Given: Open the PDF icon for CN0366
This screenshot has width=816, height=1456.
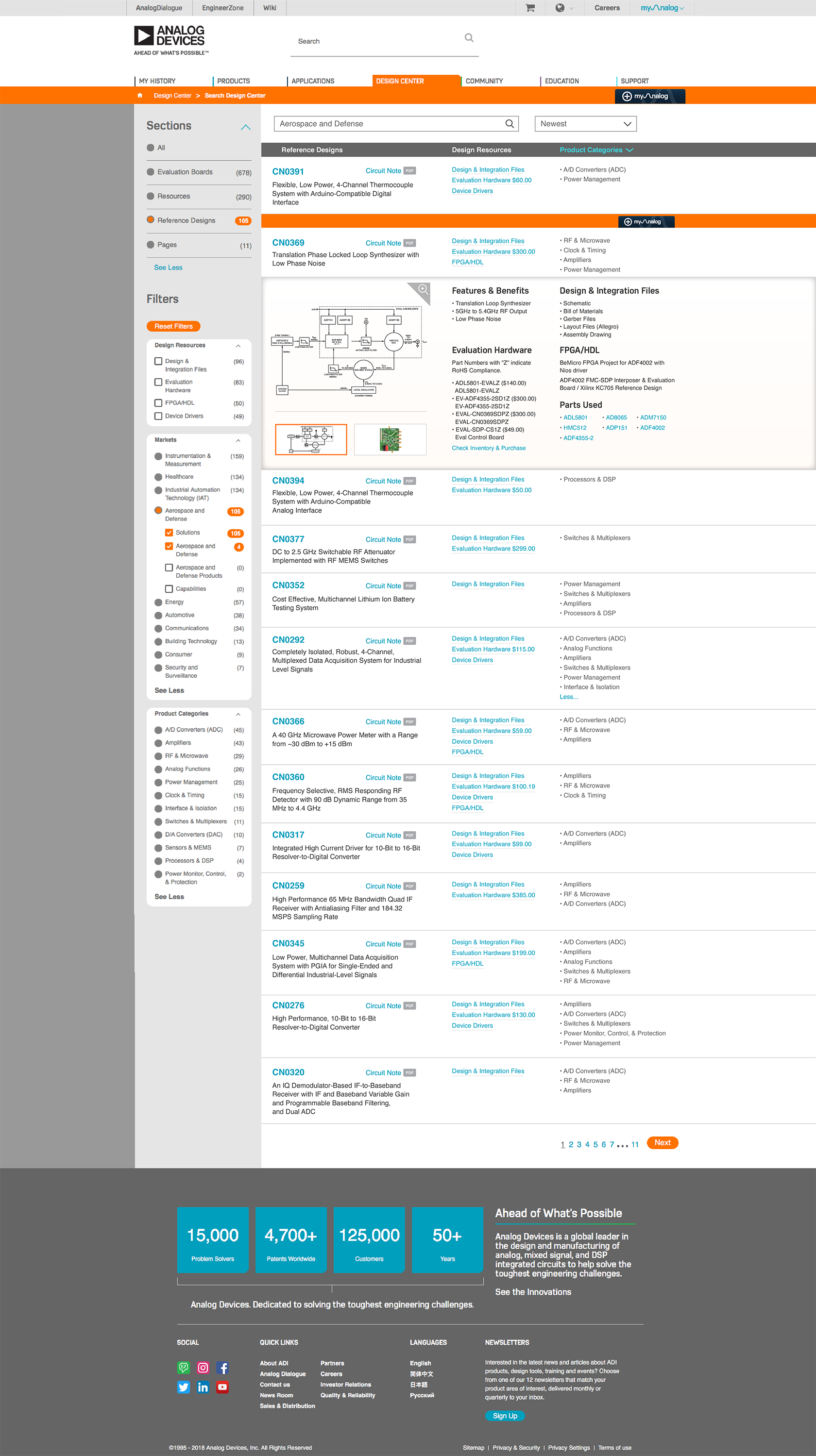Looking at the screenshot, I should click(410, 722).
